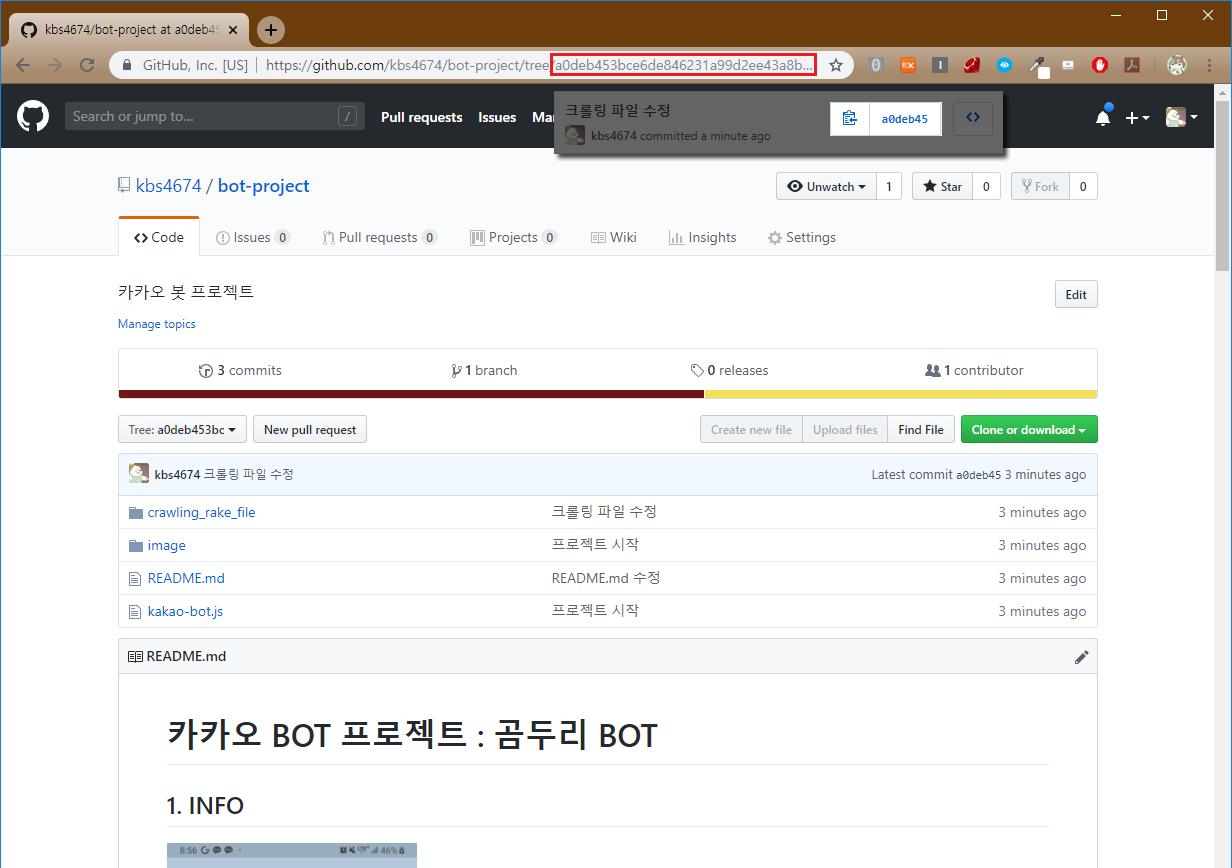Open the AdBlock red hand extension

pos(1099,65)
